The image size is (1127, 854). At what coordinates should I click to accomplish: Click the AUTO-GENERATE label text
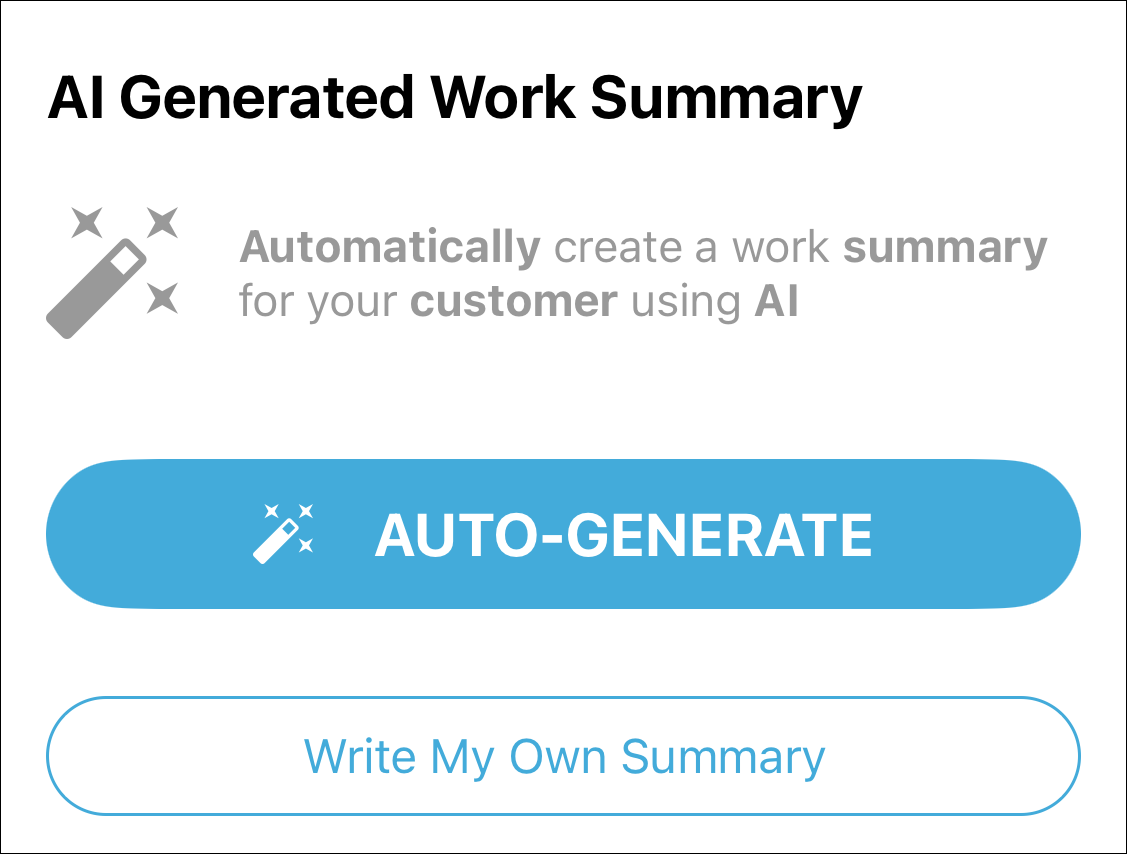pos(623,536)
